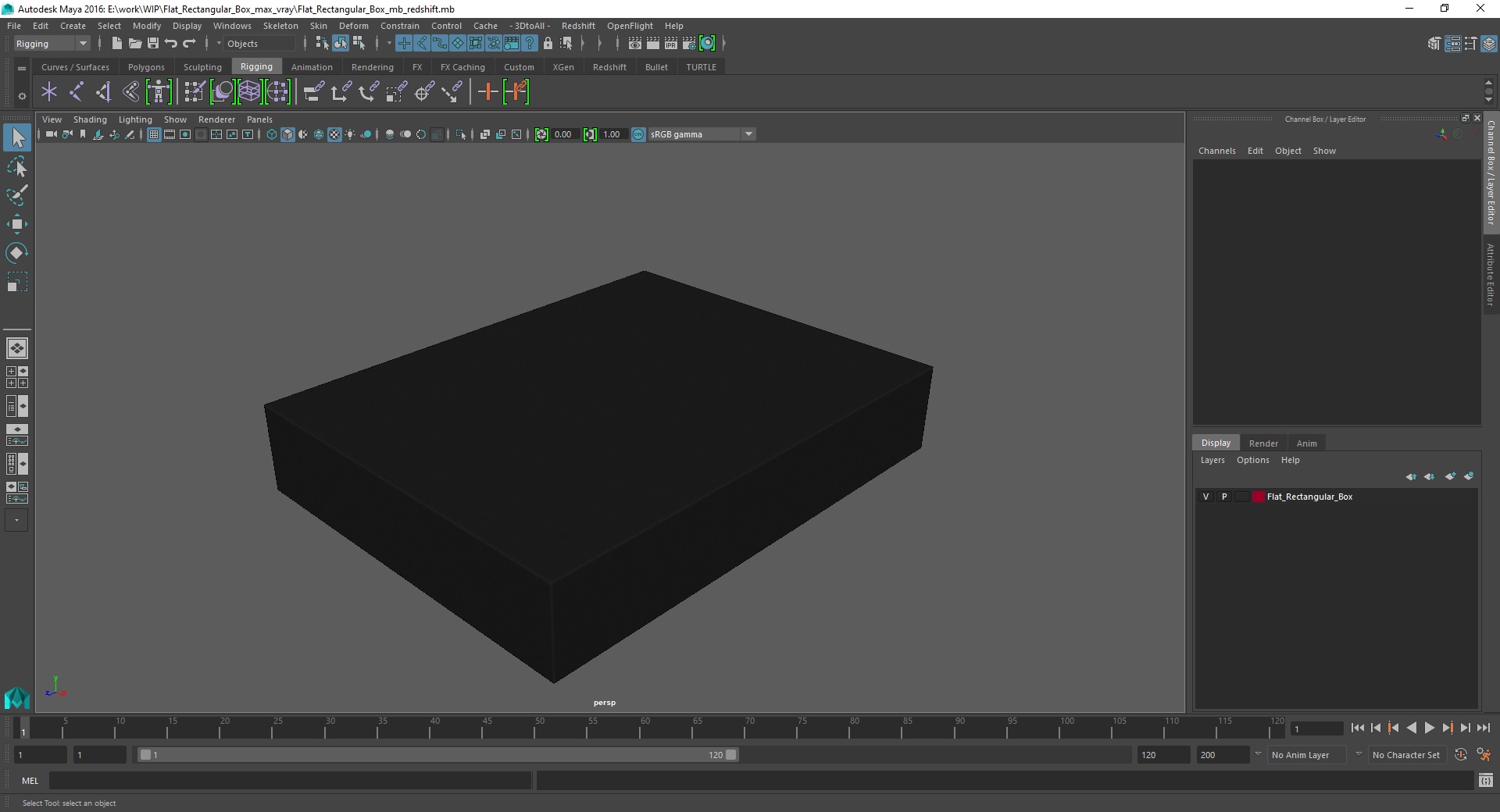Image resolution: width=1500 pixels, height=812 pixels.
Task: Switch to the Redshift shelf tab
Action: coord(609,67)
